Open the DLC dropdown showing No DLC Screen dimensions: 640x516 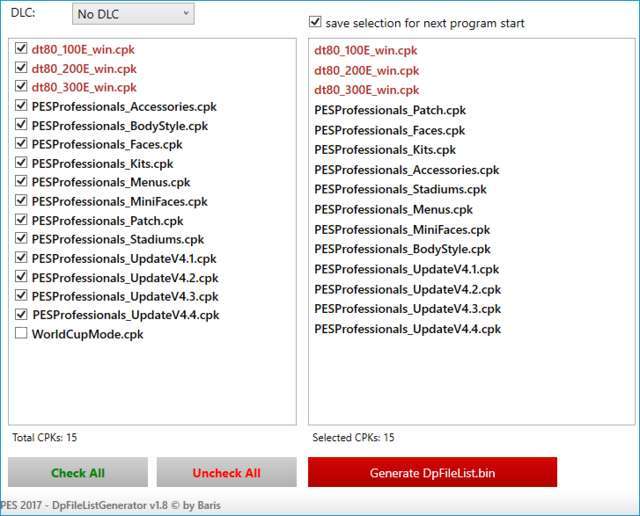click(x=133, y=14)
